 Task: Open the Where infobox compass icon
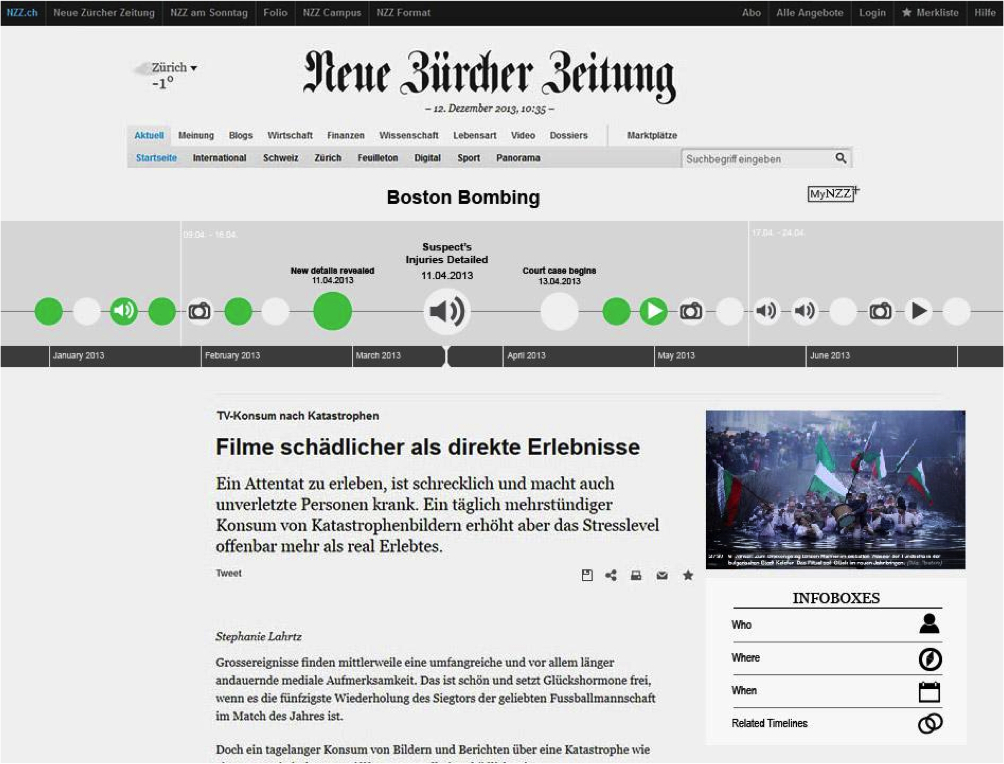[929, 659]
